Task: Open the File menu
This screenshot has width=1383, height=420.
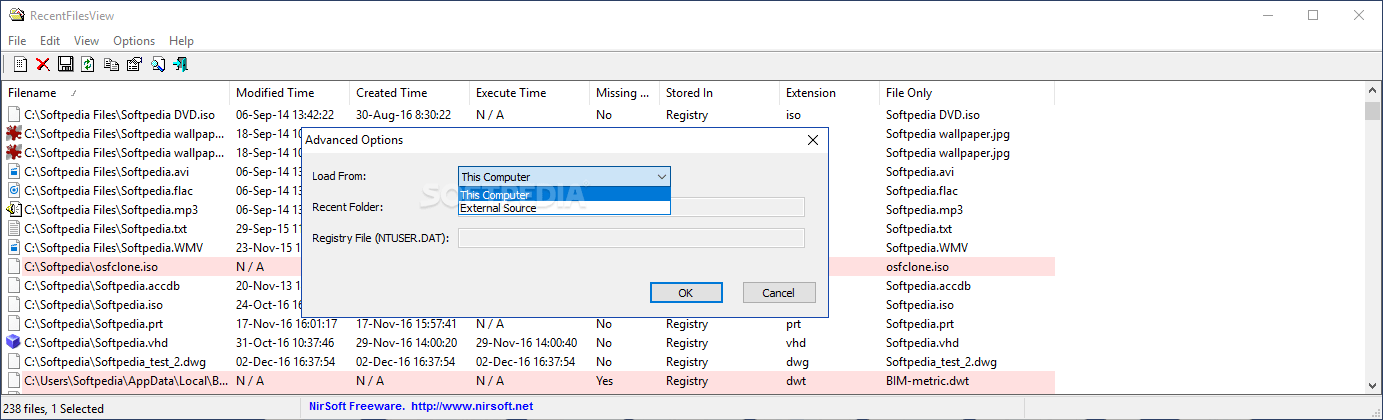Action: tap(17, 41)
